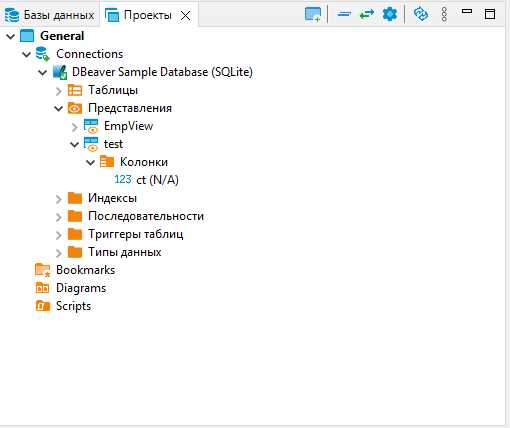Click the blue chain link toolbar icon
The height and width of the screenshot is (428, 510).
(x=421, y=14)
